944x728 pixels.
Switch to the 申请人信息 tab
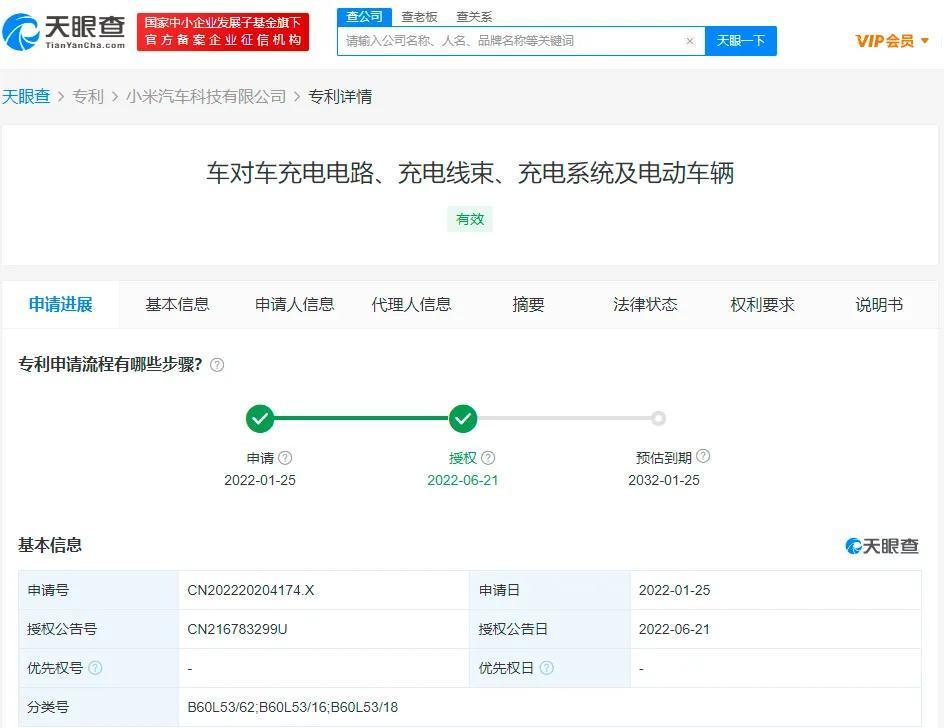coord(294,304)
